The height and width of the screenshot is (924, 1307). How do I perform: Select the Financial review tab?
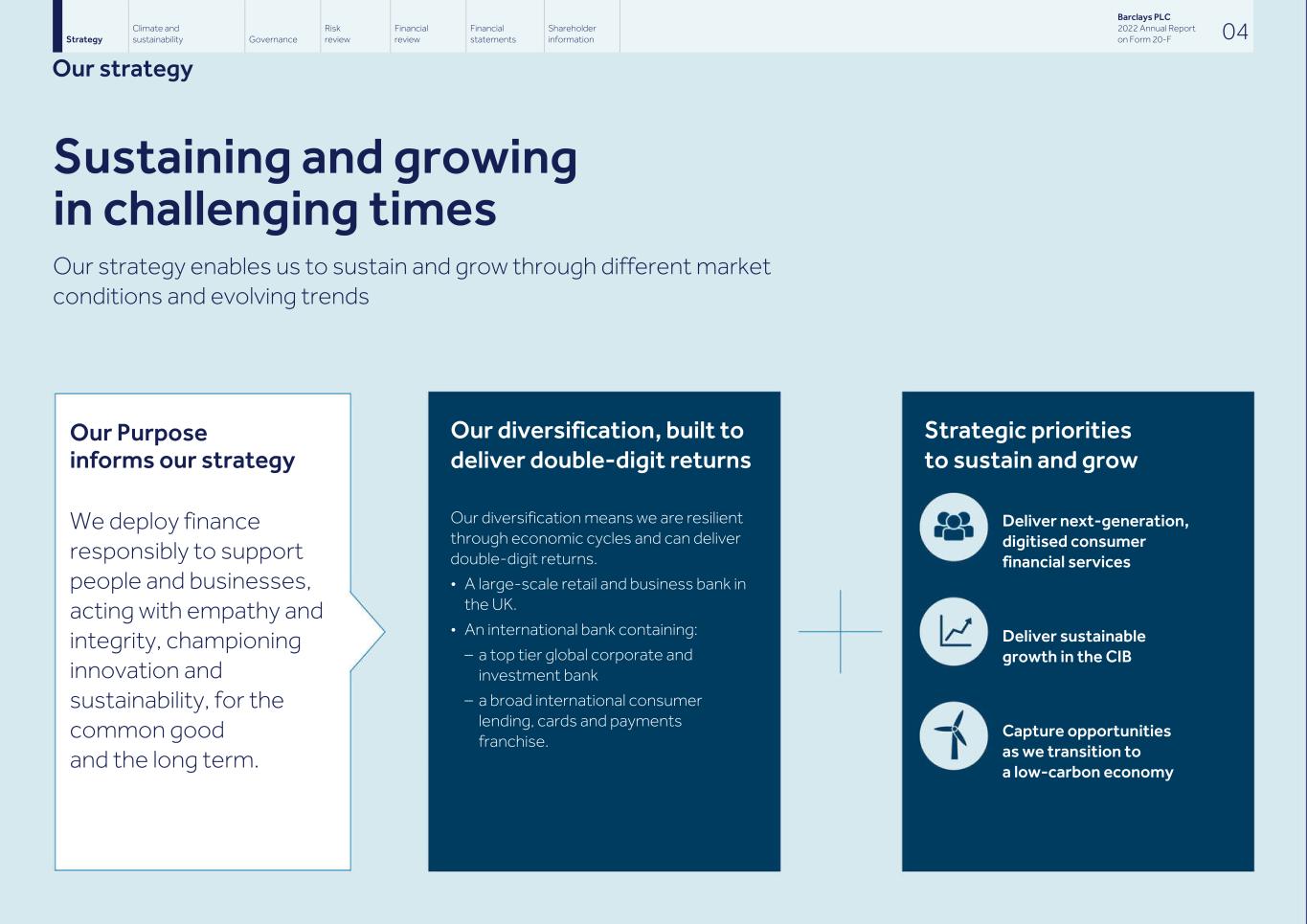411,34
